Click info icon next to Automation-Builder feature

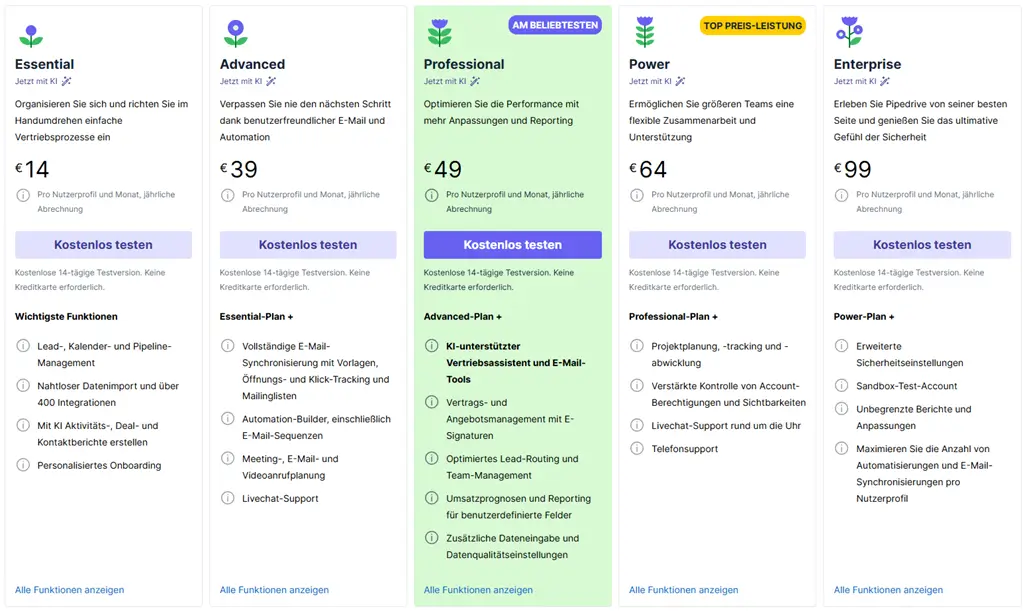(x=227, y=419)
